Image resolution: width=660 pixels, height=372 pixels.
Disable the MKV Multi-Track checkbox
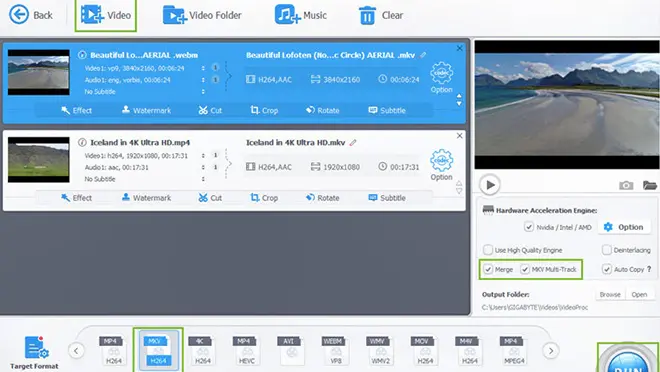tap(525, 269)
